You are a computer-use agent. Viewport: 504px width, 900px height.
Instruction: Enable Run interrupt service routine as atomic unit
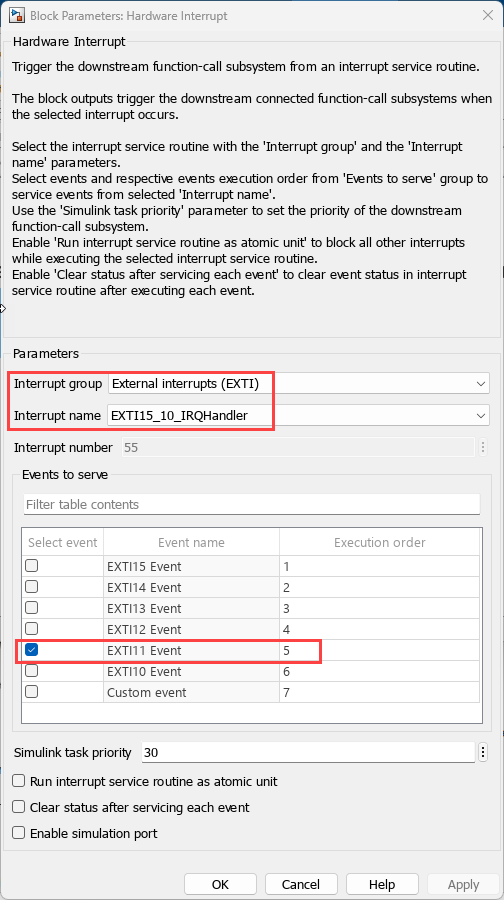pyautogui.click(x=20, y=781)
